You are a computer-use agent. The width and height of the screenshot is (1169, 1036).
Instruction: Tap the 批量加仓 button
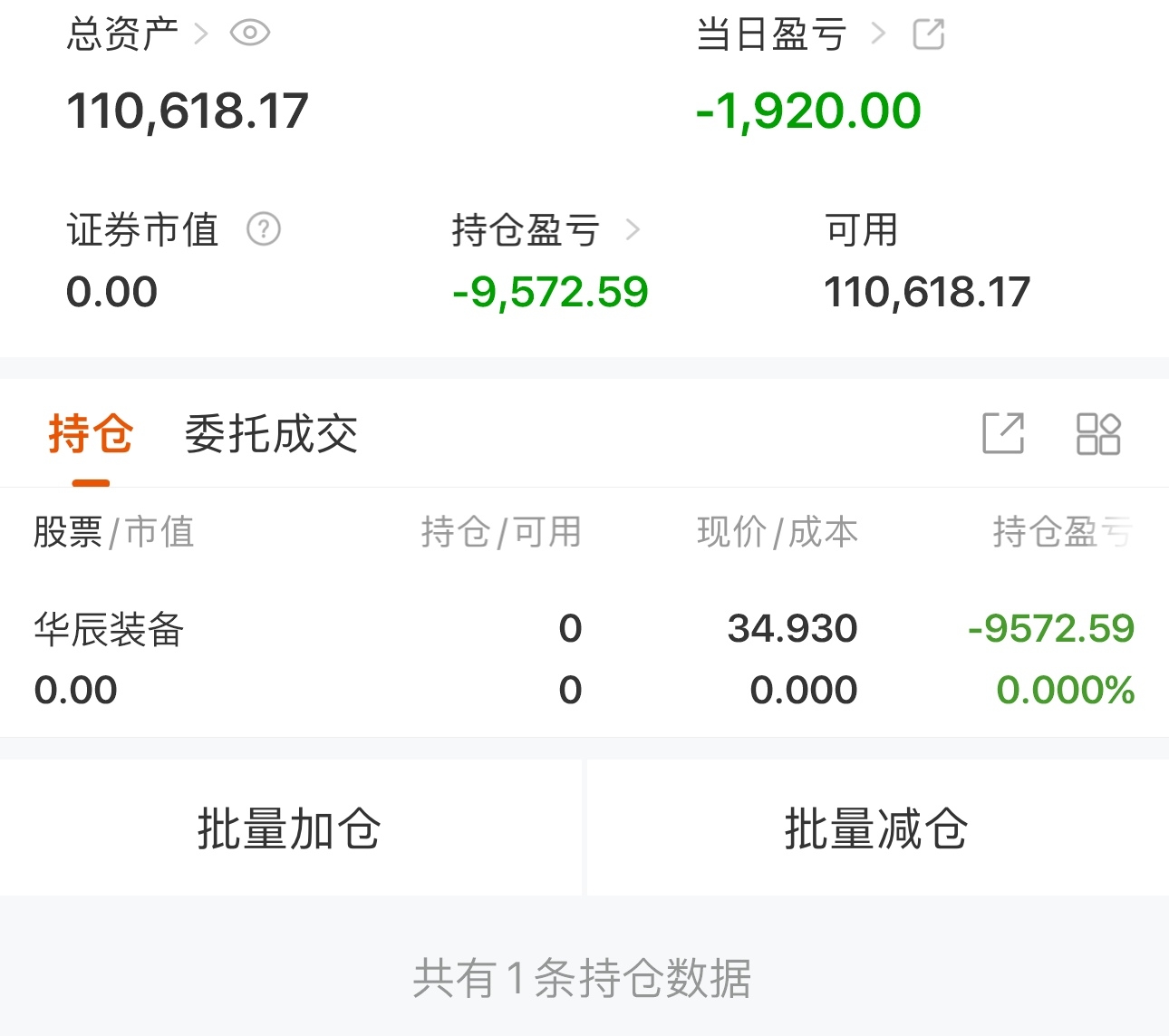coord(290,828)
